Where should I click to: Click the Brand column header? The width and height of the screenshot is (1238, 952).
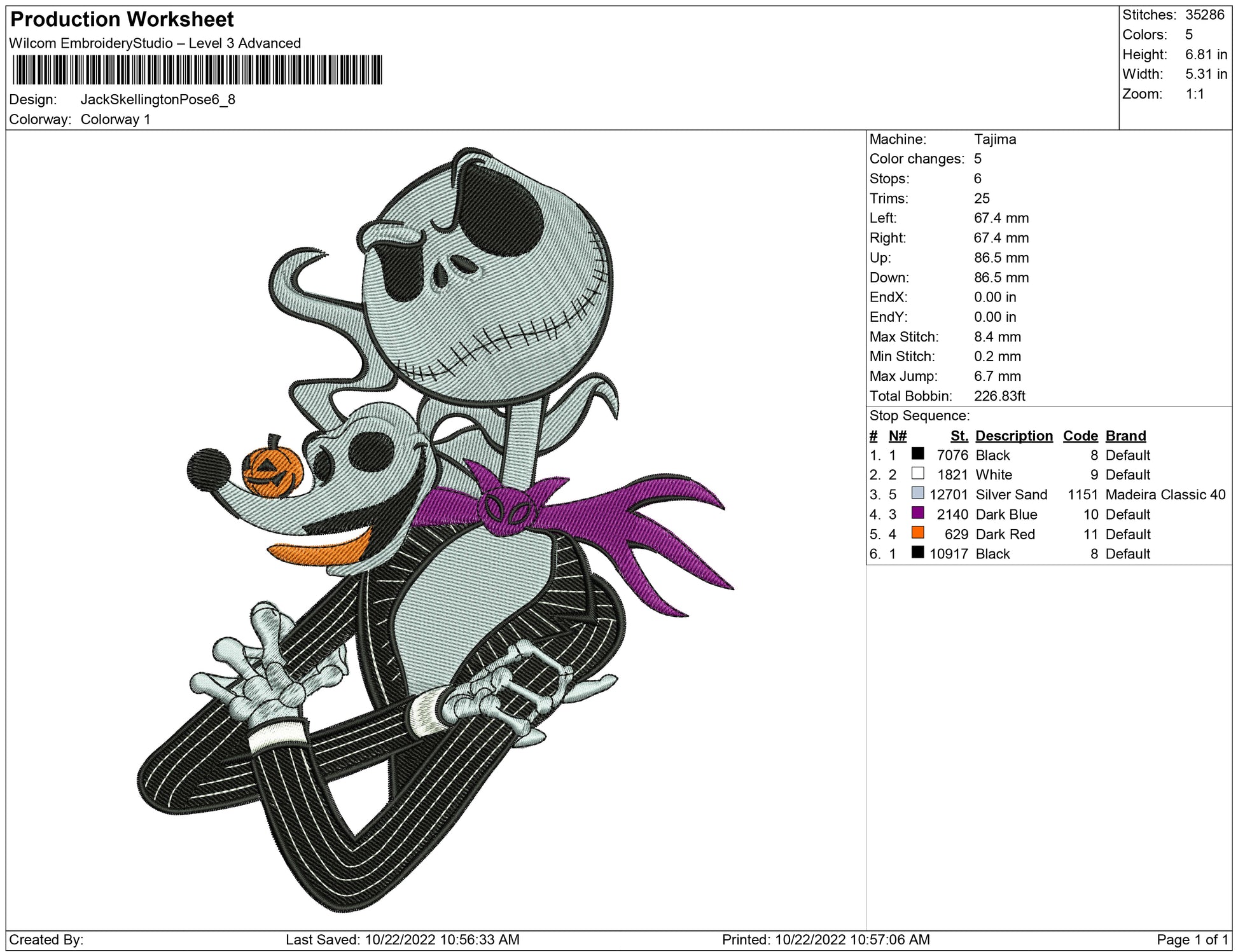[x=1125, y=436]
